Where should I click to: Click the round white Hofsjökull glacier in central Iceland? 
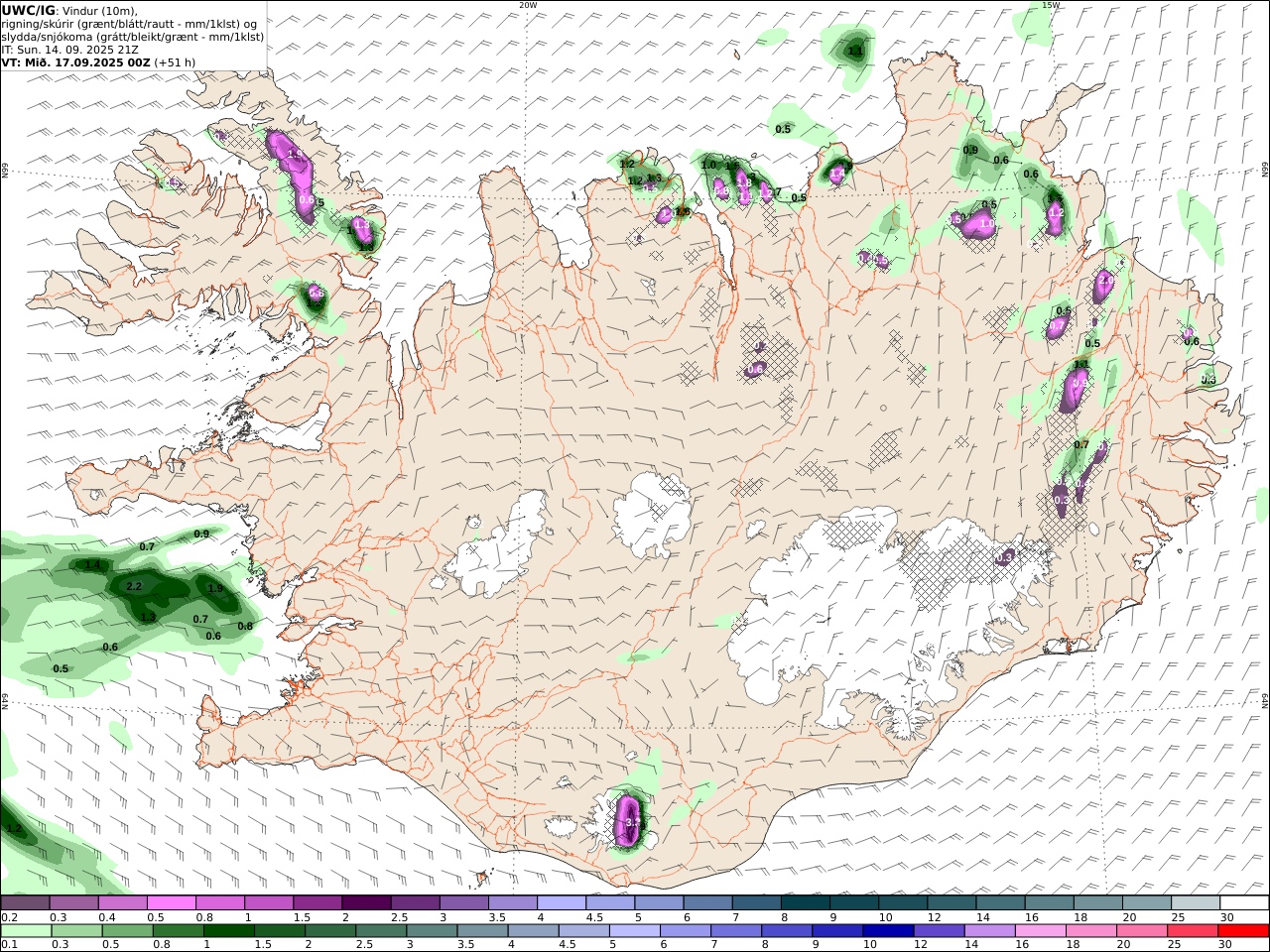[651, 514]
